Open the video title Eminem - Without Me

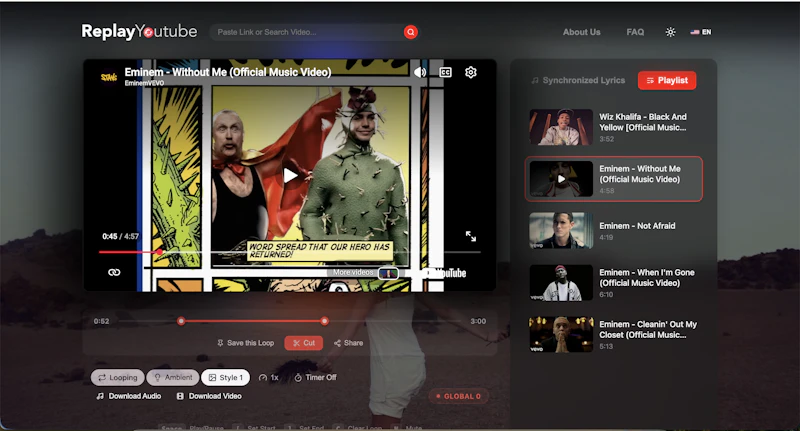tap(228, 72)
